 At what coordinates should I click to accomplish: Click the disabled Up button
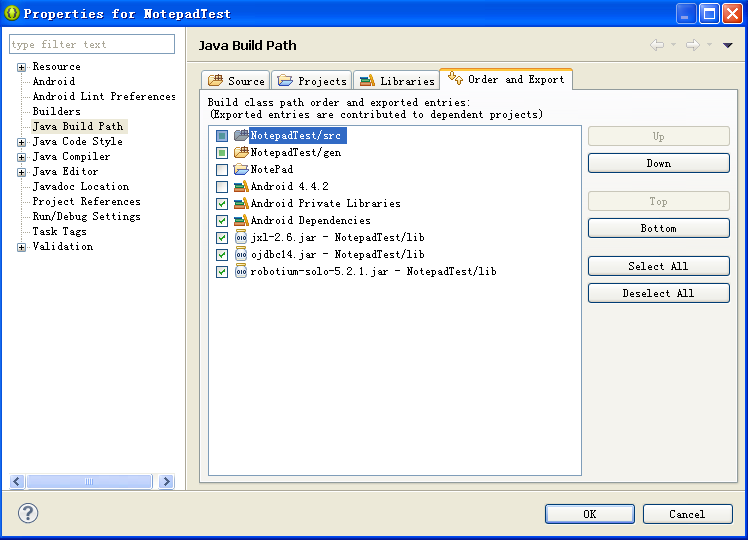coord(658,136)
